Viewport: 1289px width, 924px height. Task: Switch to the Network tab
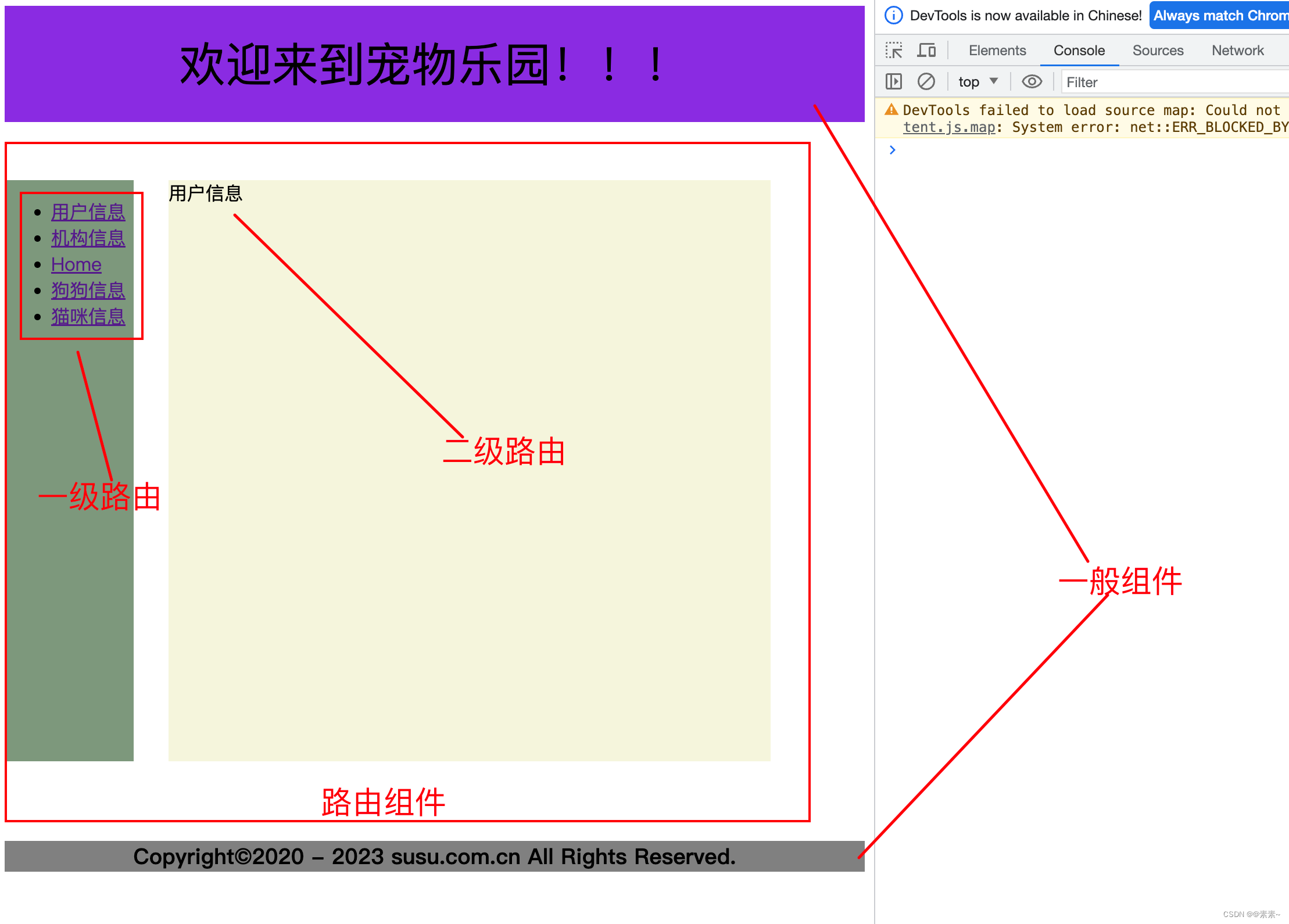(1237, 51)
